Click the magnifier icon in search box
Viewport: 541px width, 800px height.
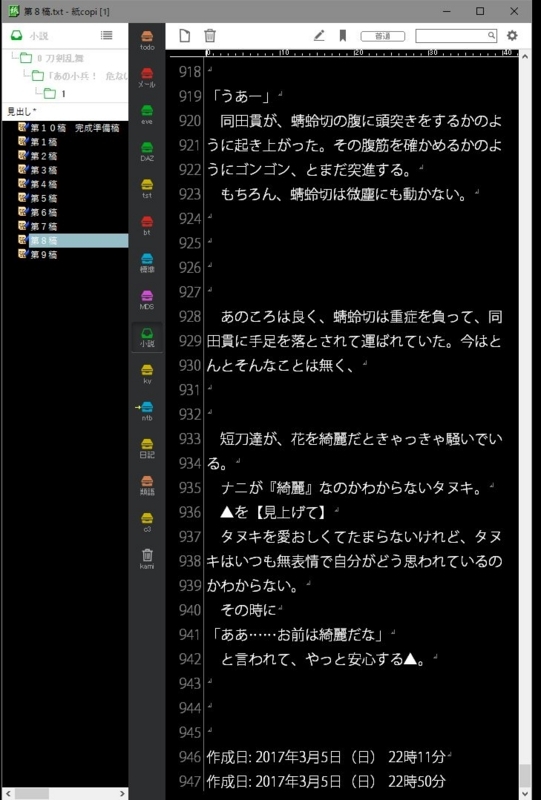pos(491,35)
